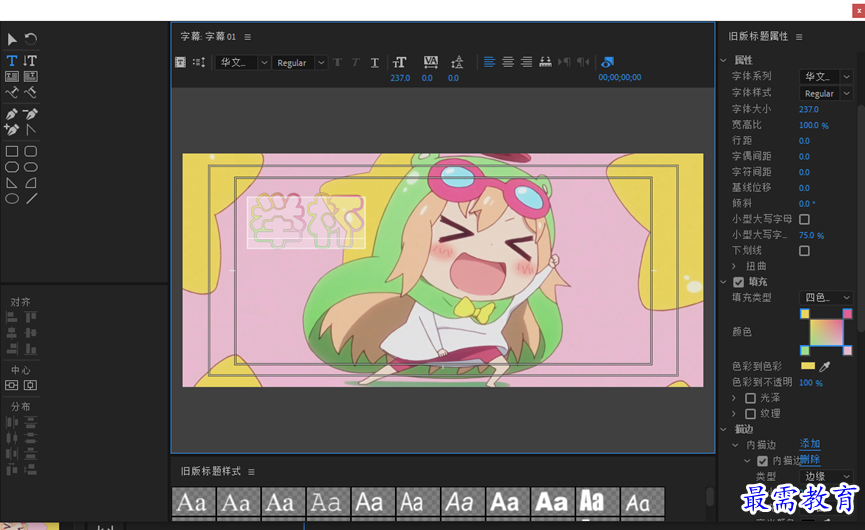Click Delete inner stroke link
The height and width of the screenshot is (530, 865).
click(x=810, y=459)
